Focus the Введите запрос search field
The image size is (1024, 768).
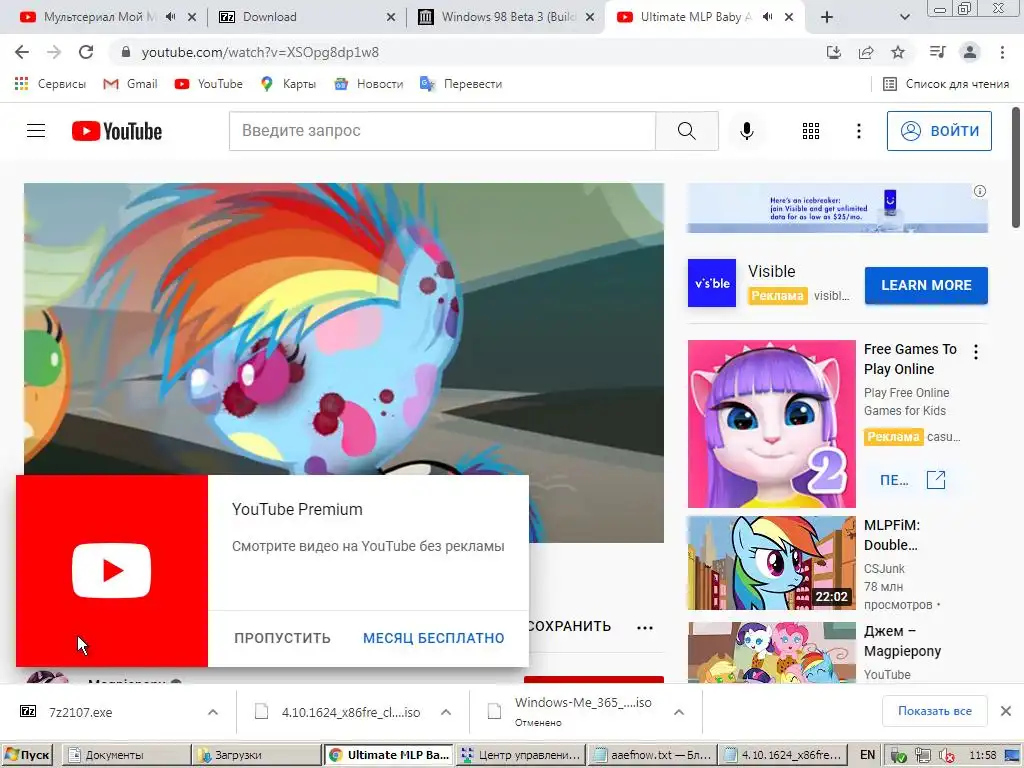442,131
